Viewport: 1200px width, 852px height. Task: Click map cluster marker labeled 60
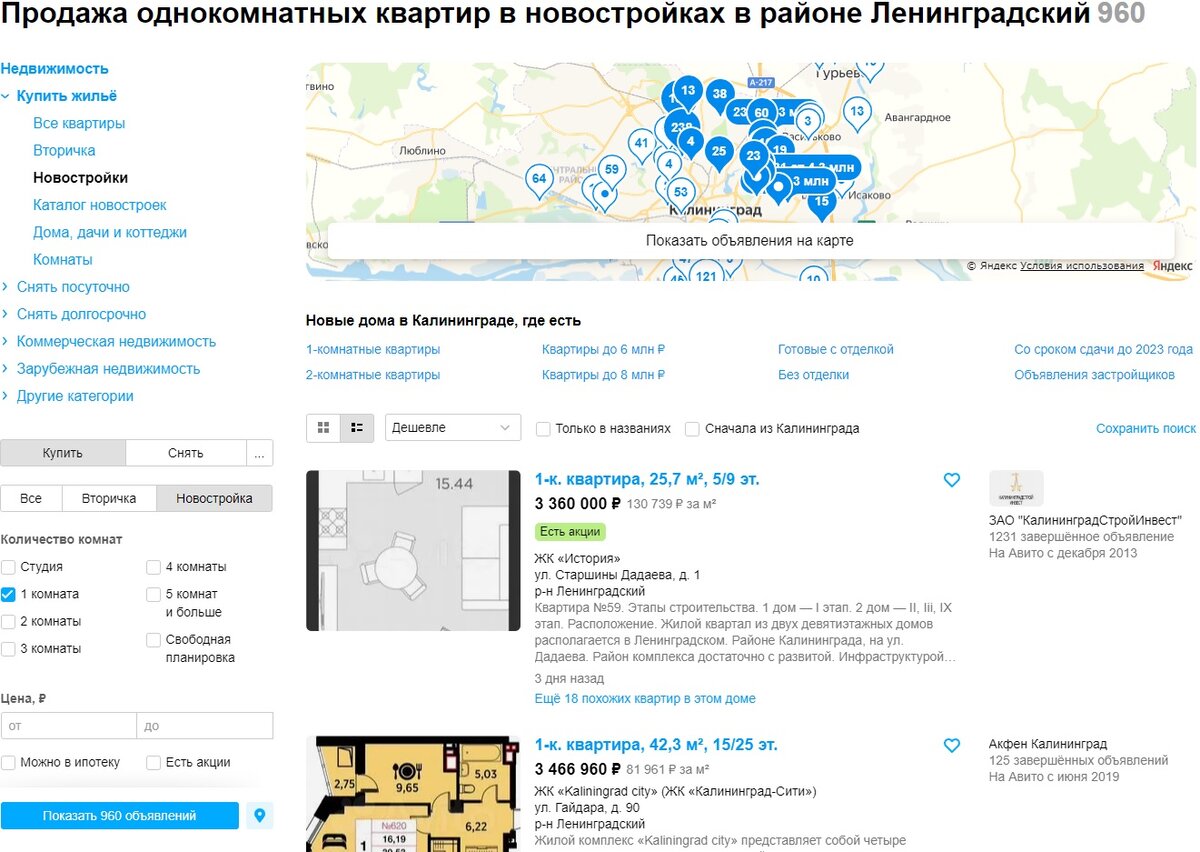762,114
